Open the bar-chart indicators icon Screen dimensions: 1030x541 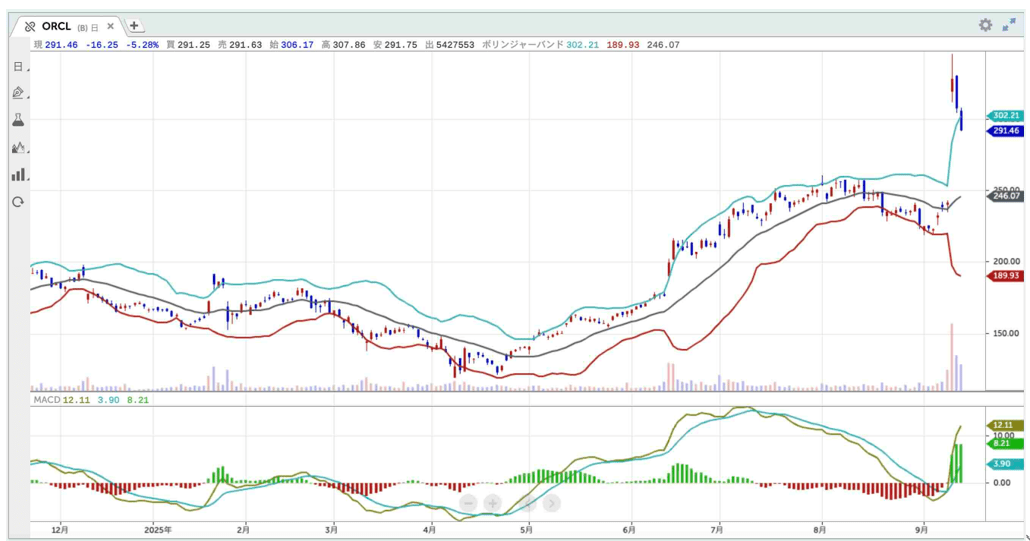18,174
